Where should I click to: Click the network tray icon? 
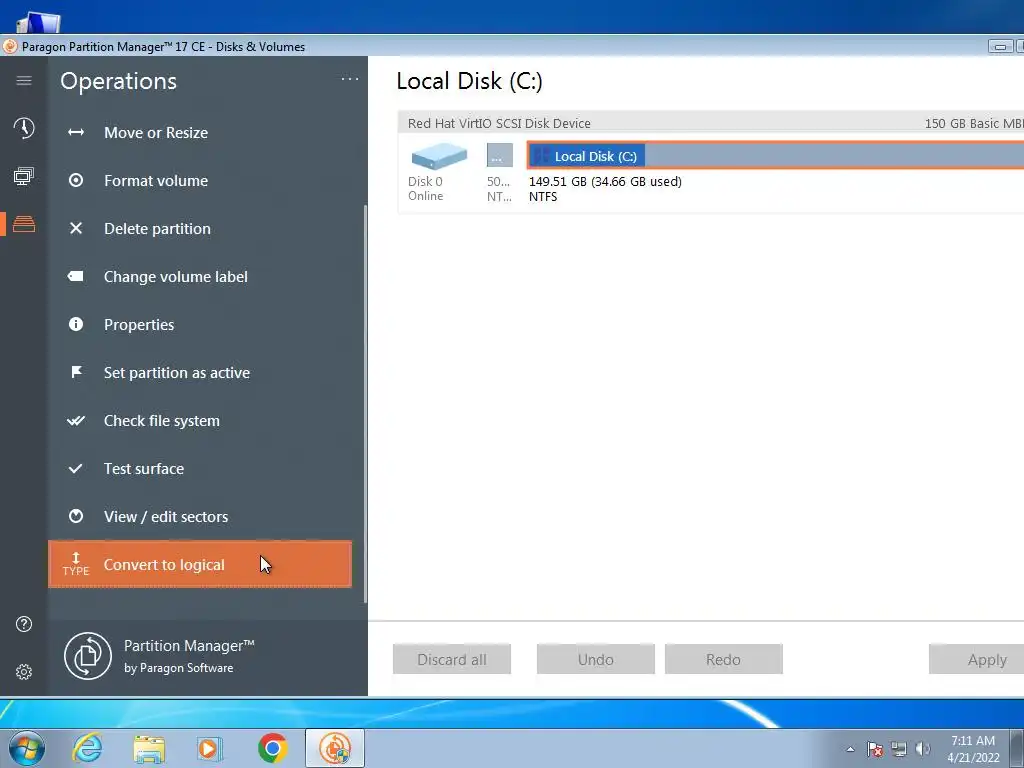(x=899, y=749)
